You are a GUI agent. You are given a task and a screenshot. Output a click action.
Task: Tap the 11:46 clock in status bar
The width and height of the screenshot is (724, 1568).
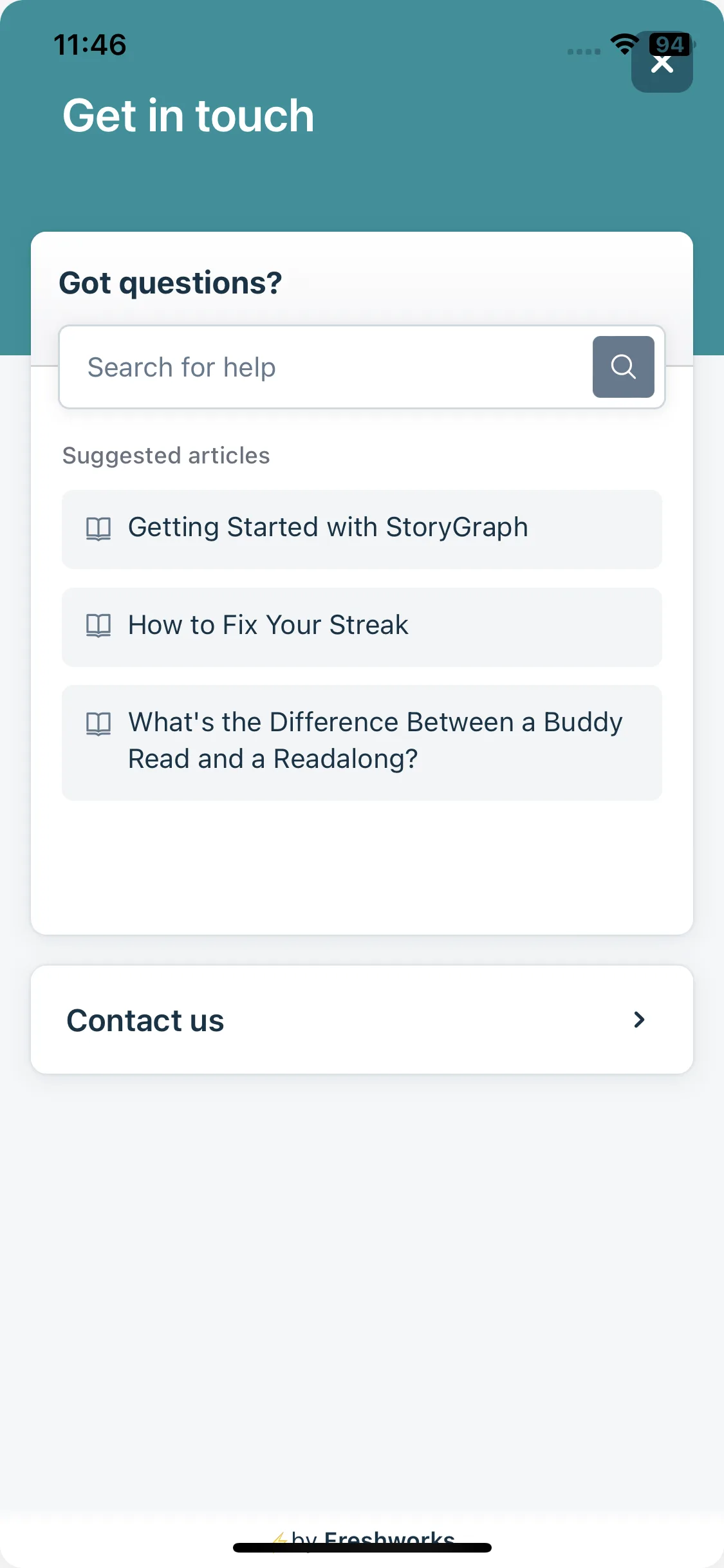pyautogui.click(x=90, y=45)
